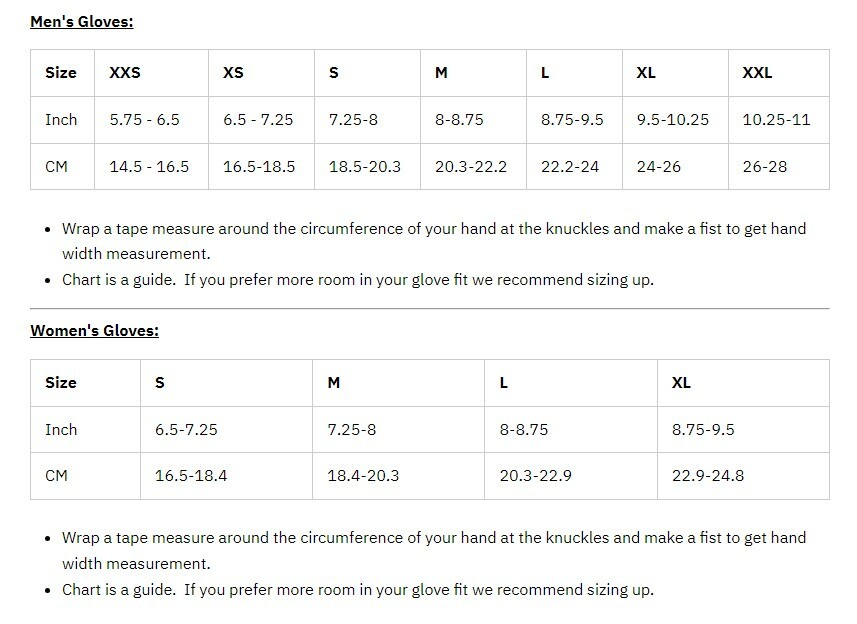Click the 26-28 CM cell
Screen dimensions: 857x624
click(764, 167)
